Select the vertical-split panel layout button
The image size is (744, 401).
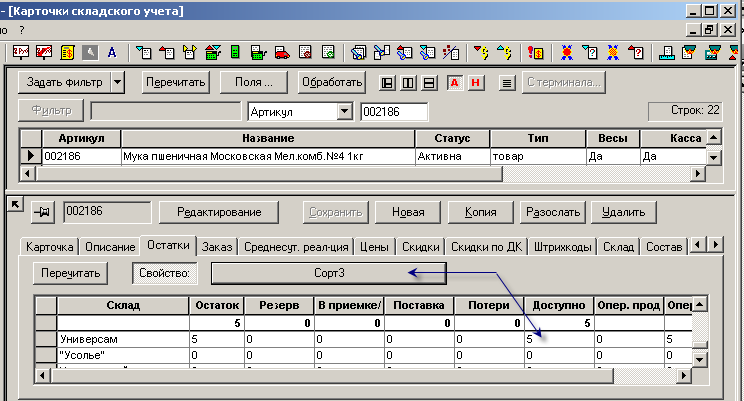click(x=408, y=83)
